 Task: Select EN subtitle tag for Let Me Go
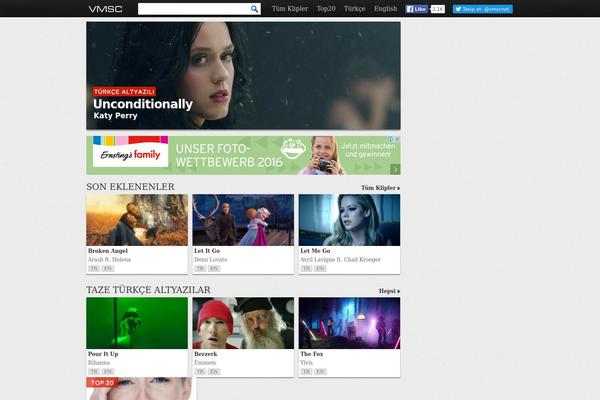point(320,268)
